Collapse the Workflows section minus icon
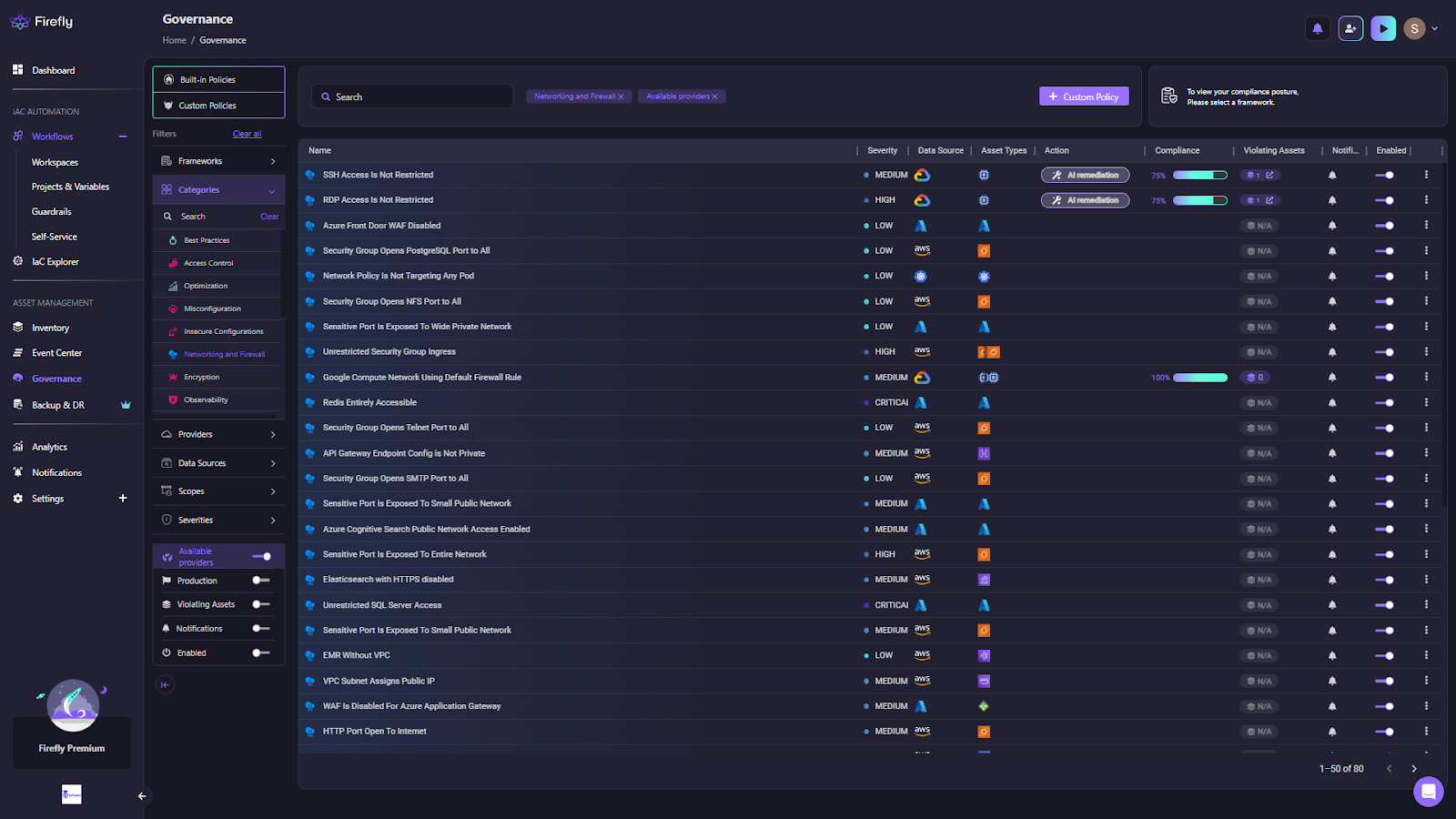This screenshot has height=819, width=1456. coord(123,136)
